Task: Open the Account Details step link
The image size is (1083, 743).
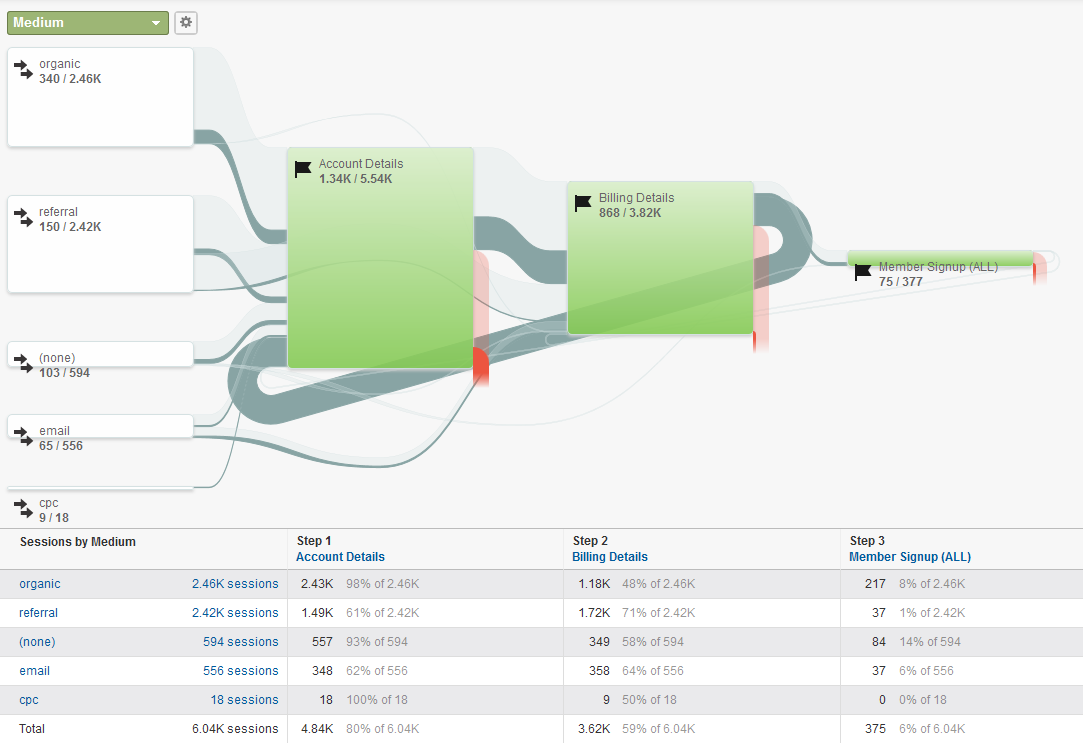Action: [341, 557]
